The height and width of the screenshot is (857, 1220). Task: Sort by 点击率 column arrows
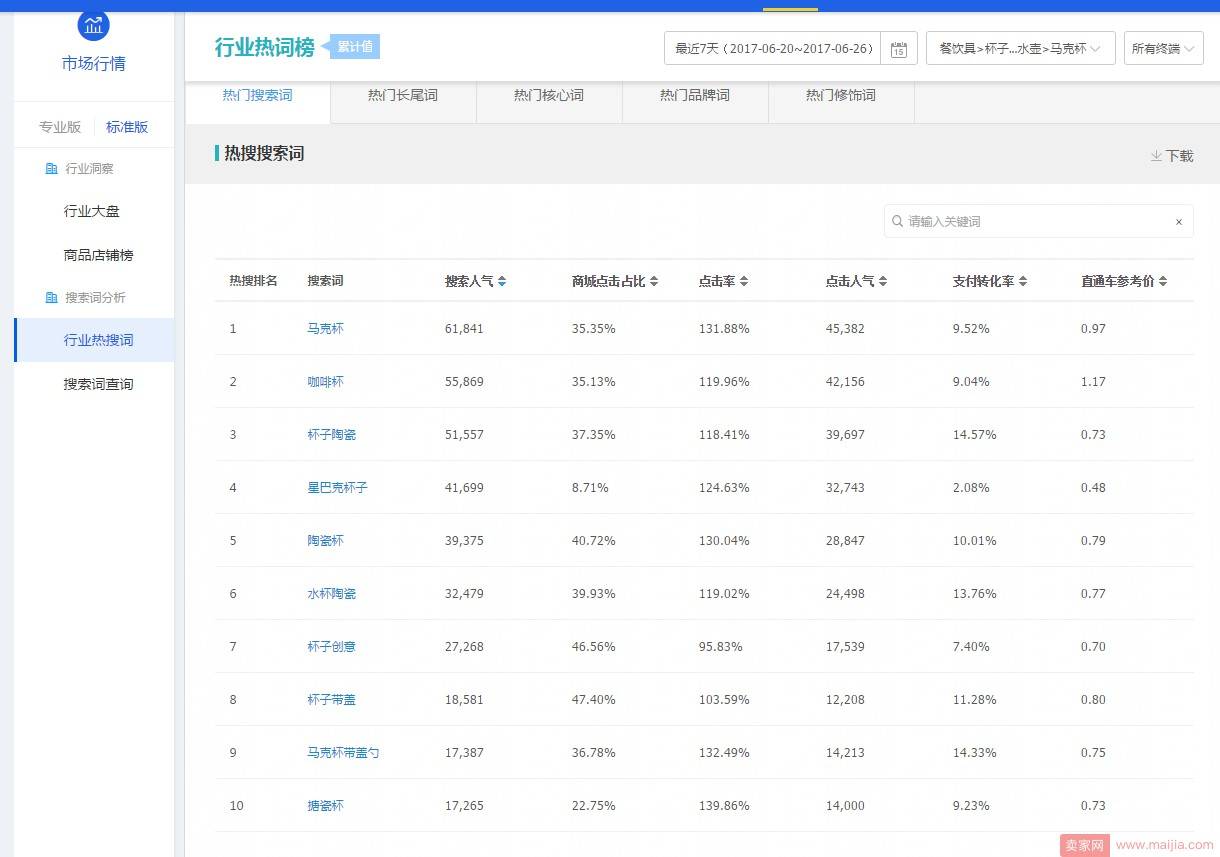click(744, 282)
